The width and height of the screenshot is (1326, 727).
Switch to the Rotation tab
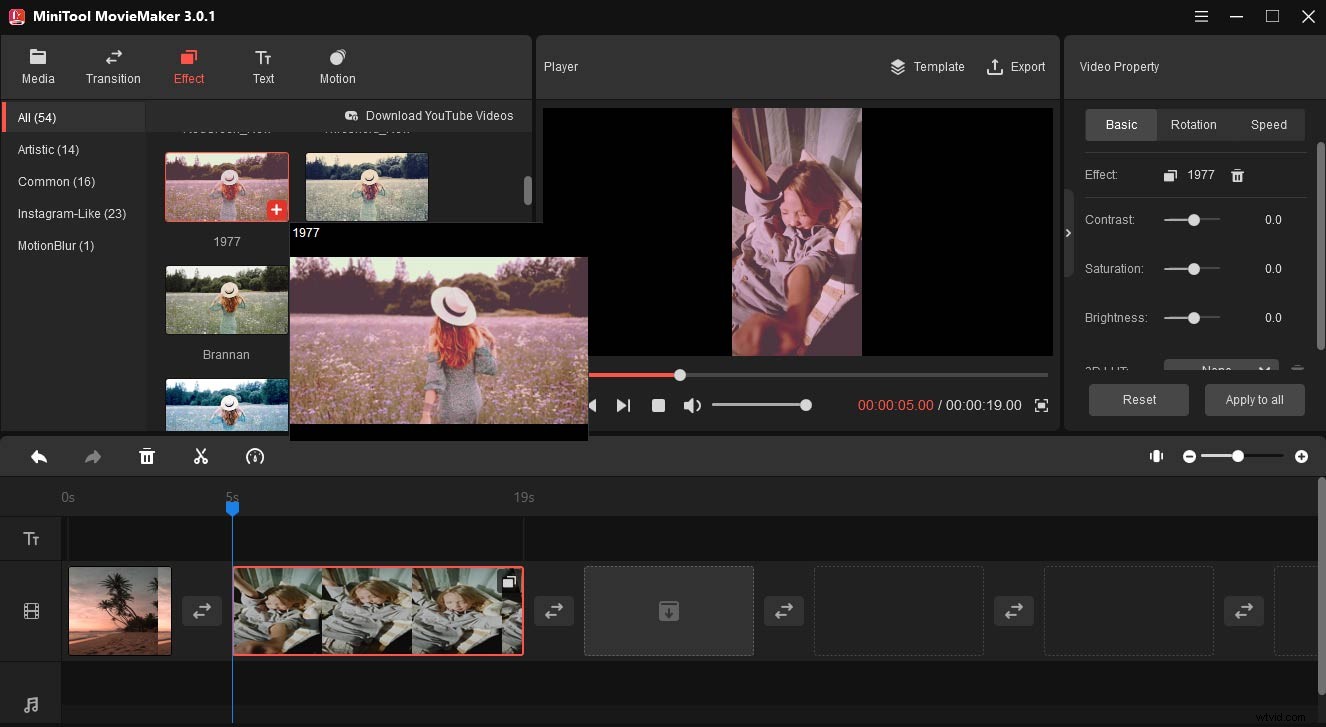[1193, 124]
